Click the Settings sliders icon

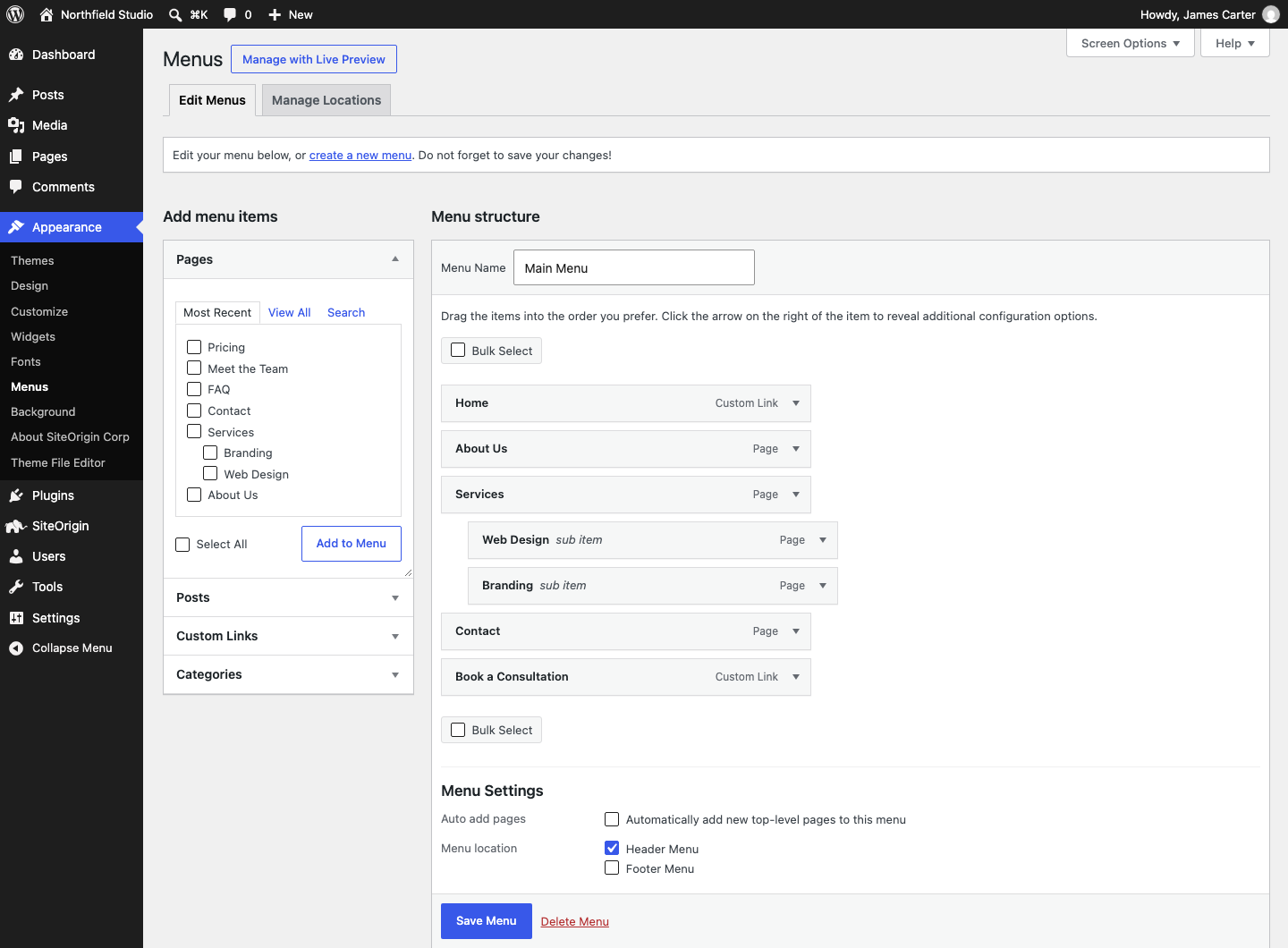16,618
